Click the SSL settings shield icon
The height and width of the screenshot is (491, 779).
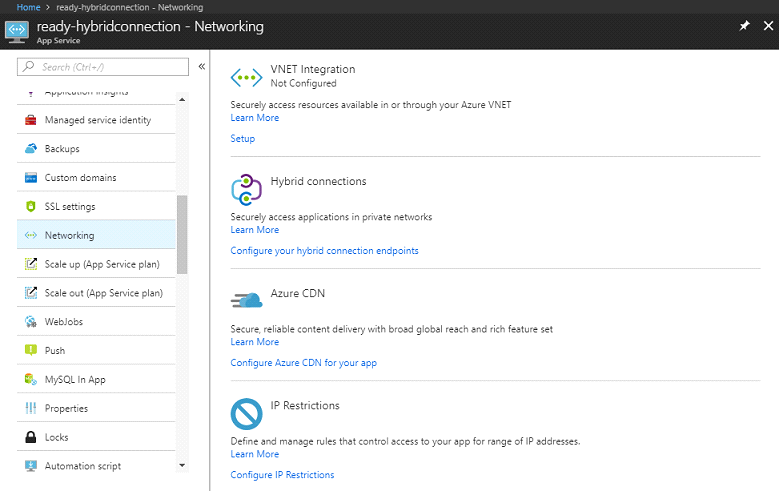[31, 206]
